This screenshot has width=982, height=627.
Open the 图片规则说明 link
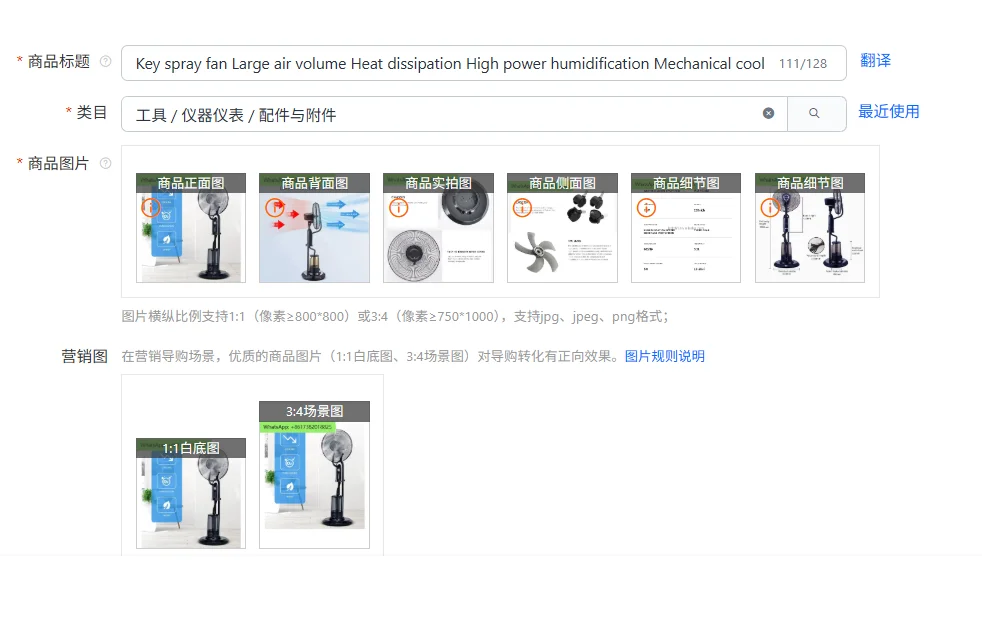tap(665, 356)
